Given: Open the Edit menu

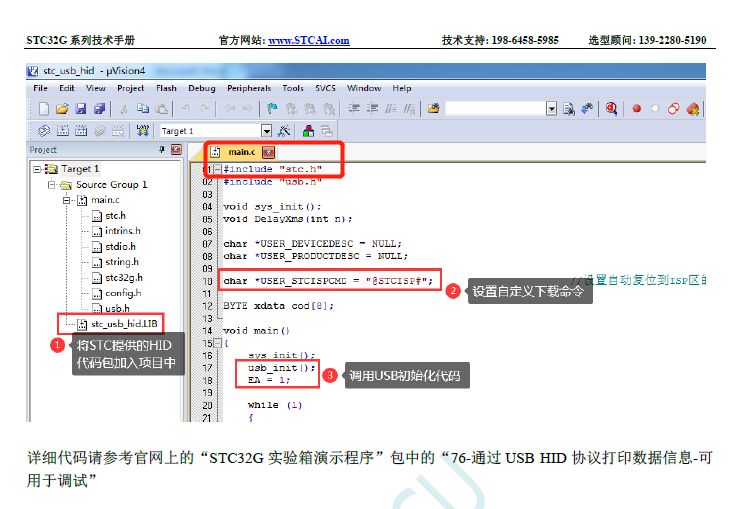Looking at the screenshot, I should point(67,88).
